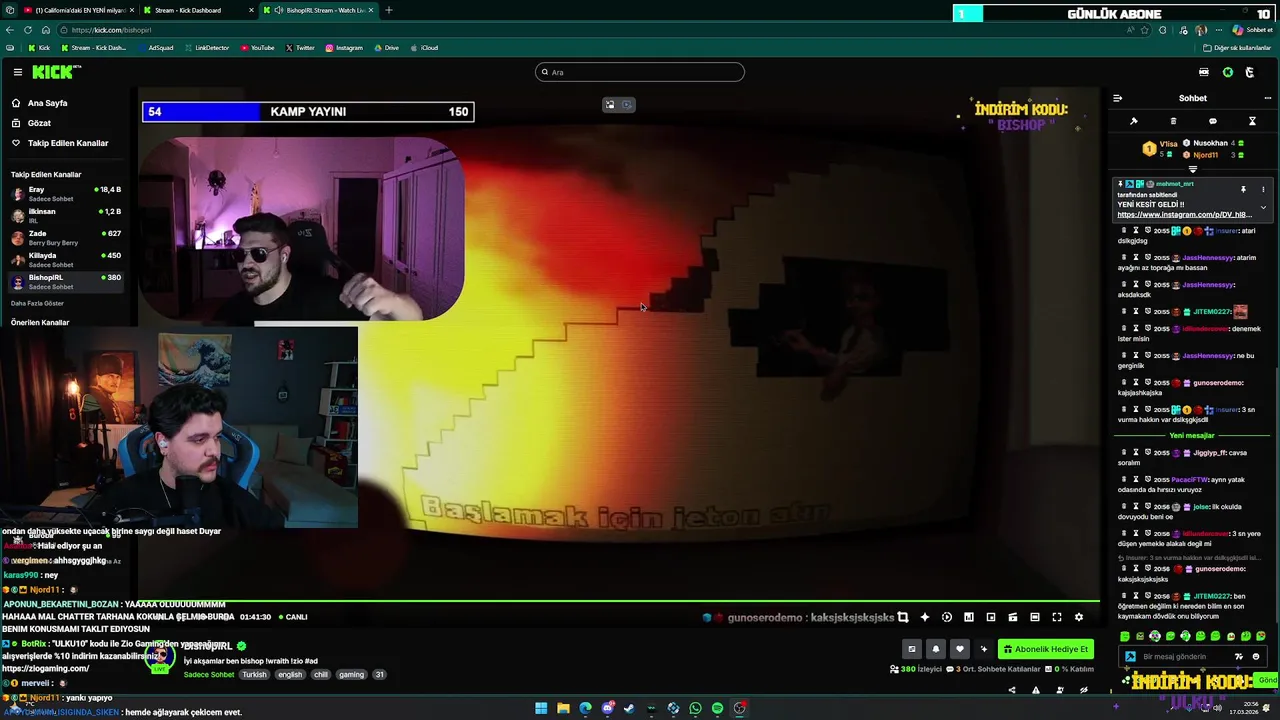Viewport: 1280px width, 720px height.
Task: Click the Turkish tag under stream title
Action: click(254, 675)
